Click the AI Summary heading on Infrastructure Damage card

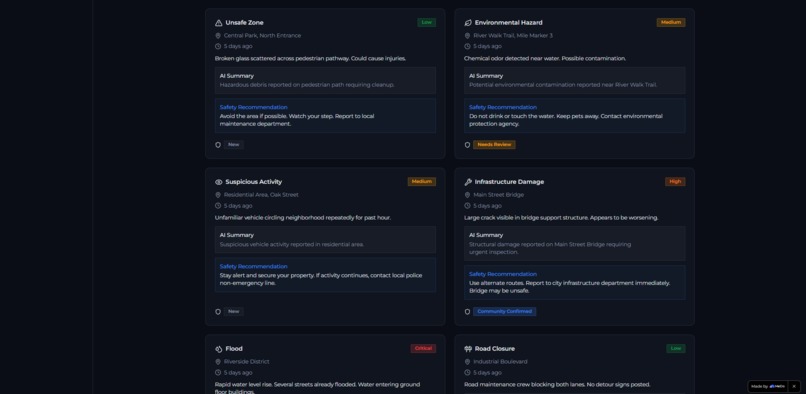486,235
